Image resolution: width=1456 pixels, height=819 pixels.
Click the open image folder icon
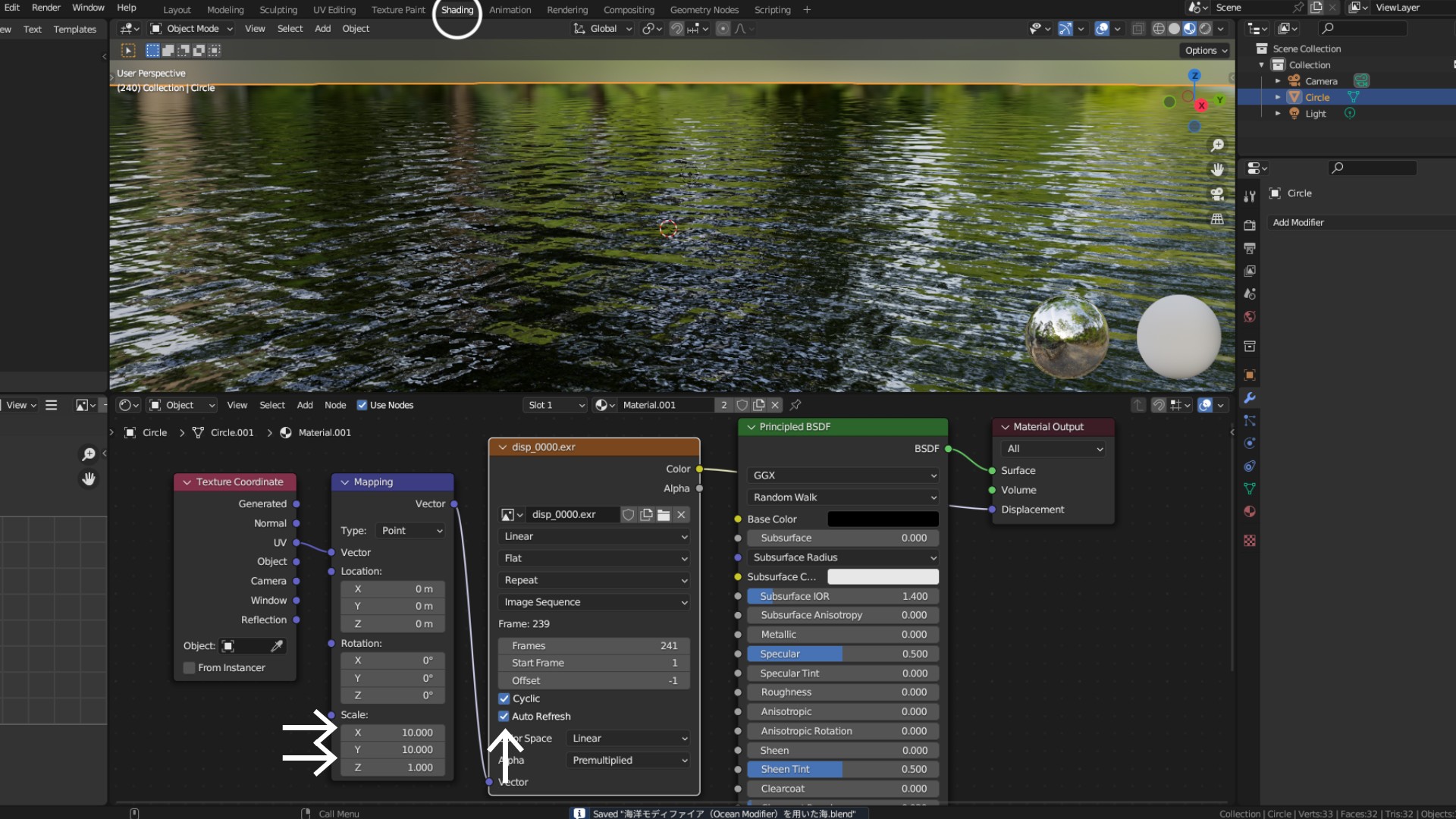pos(664,515)
